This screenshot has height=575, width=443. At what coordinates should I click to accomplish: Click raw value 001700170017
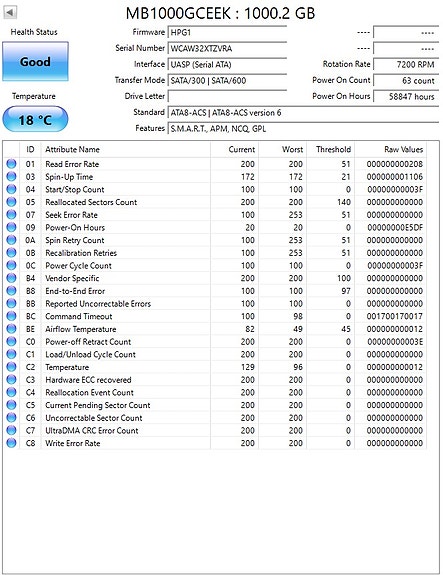[395, 316]
